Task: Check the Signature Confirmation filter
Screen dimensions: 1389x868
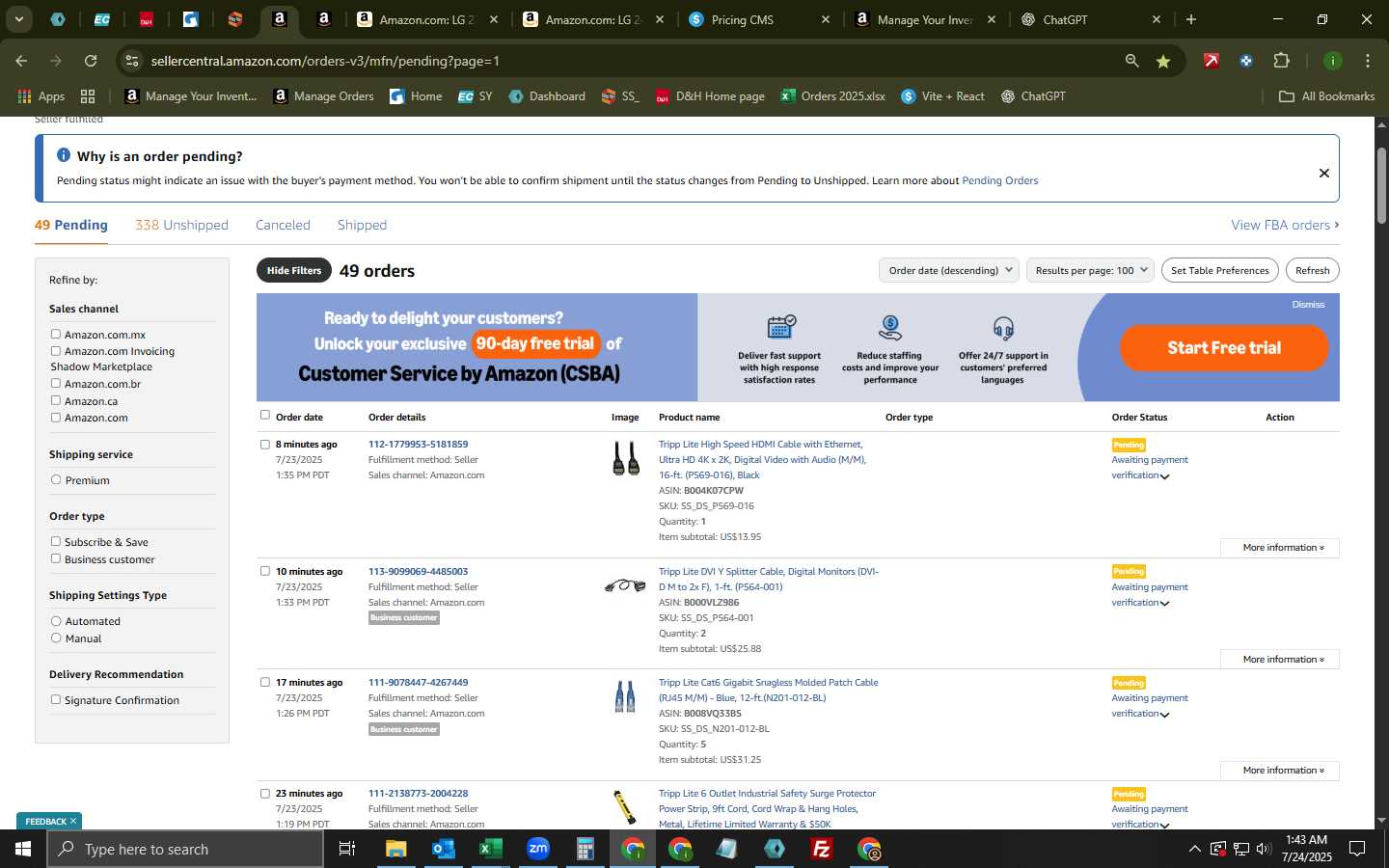Action: 56,699
